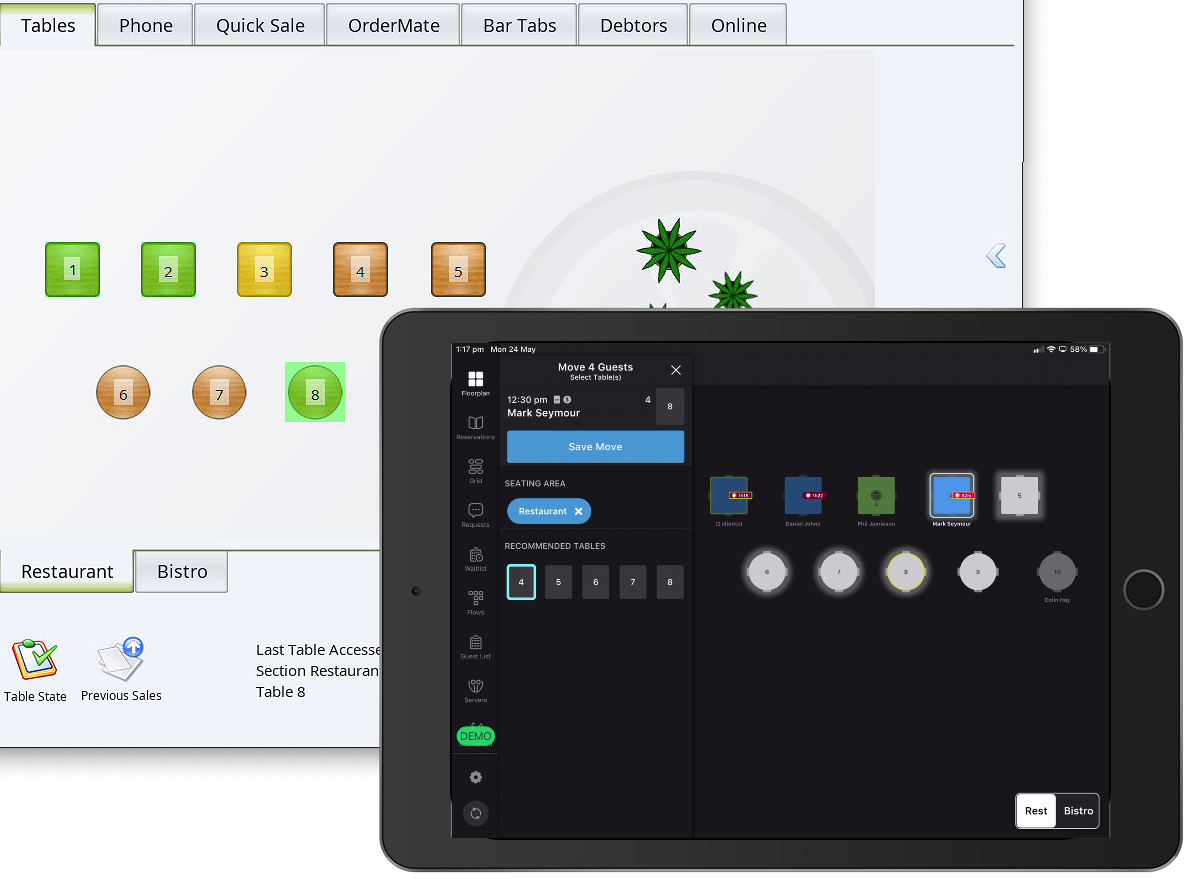Click the blue left chevron arrow
Viewport: 1192px width, 884px height.
(996, 255)
